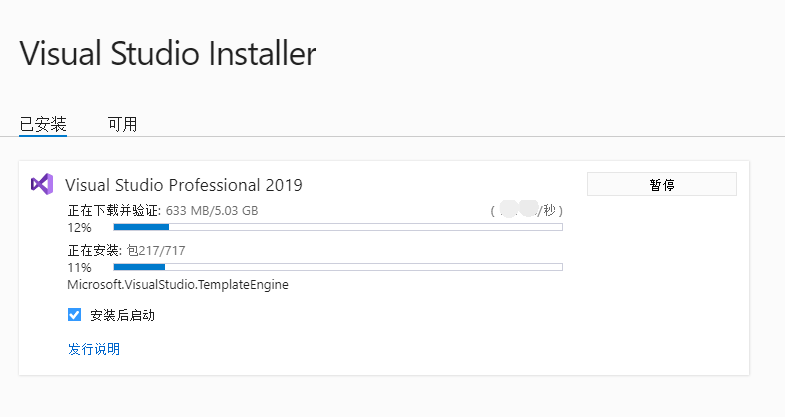The width and height of the screenshot is (785, 417).
Task: Click the 包217/717 package count text
Action: [155, 251]
